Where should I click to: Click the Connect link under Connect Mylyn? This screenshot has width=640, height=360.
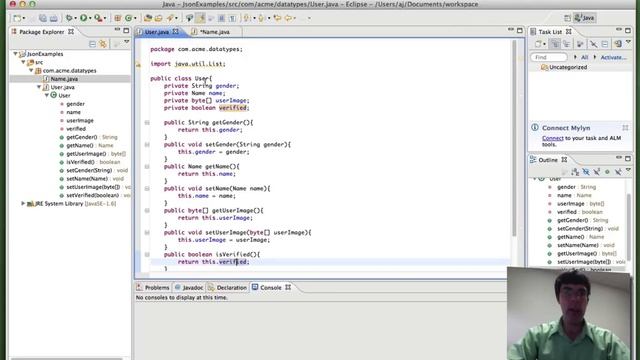553,138
